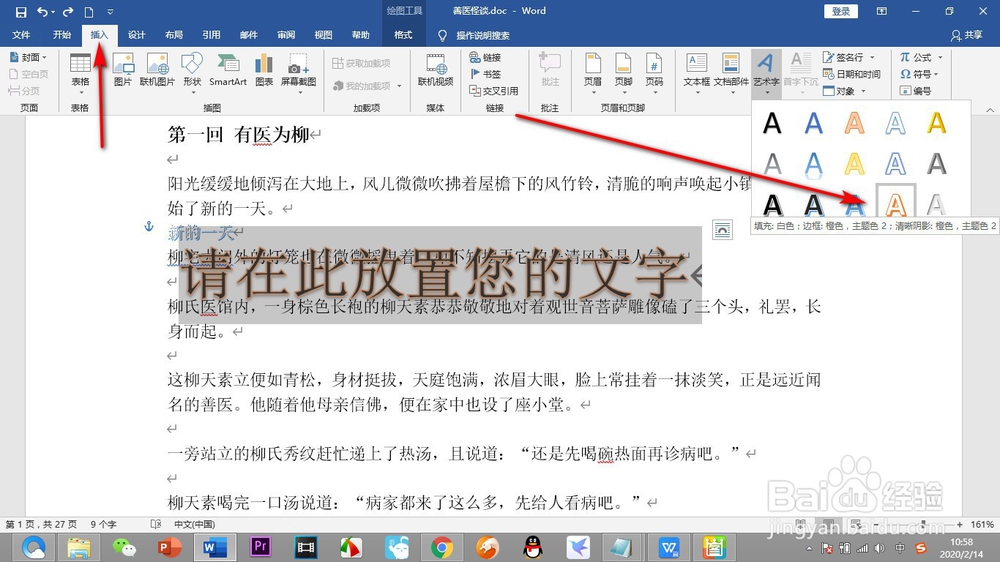Choose the blue fill WordArt style in first row

click(813, 122)
